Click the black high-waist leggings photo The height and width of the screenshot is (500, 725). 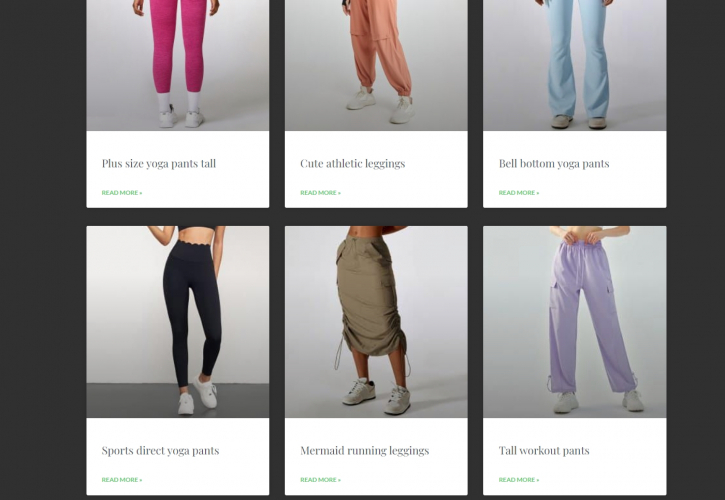(x=177, y=321)
